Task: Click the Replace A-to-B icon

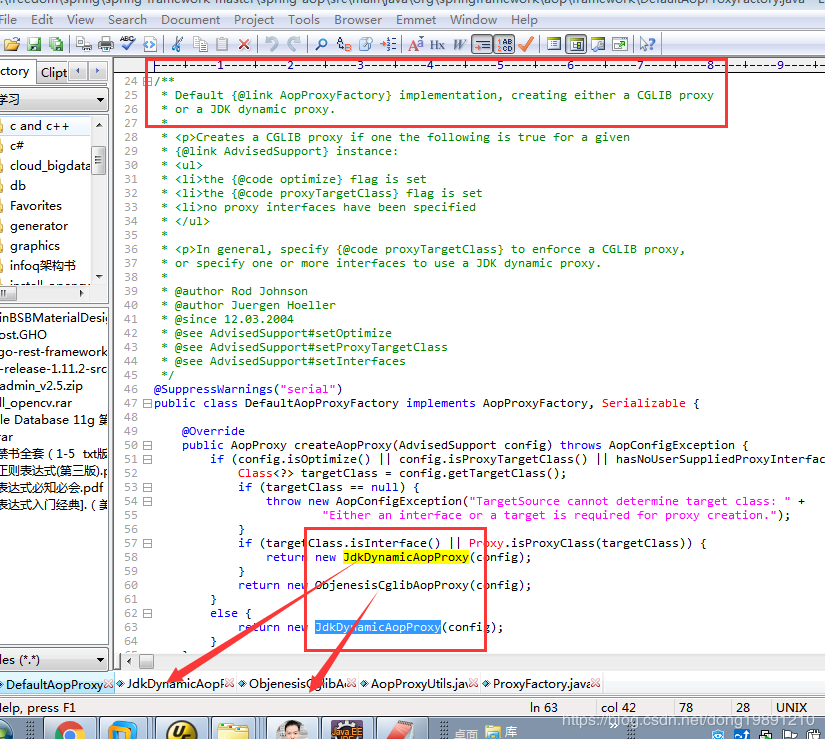Action: point(344,44)
